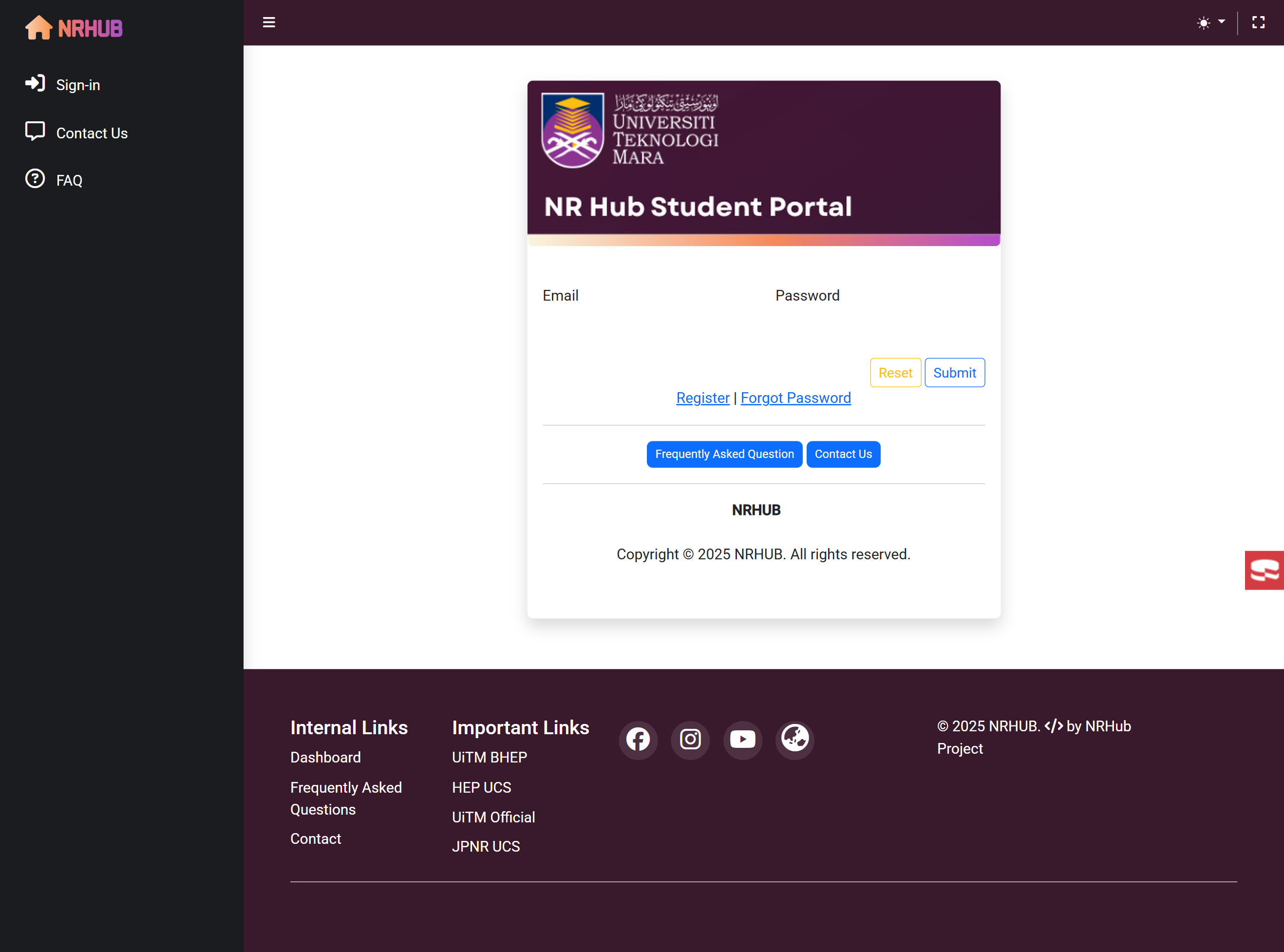Viewport: 1284px width, 952px height.
Task: Click the globe website icon
Action: pos(795,740)
